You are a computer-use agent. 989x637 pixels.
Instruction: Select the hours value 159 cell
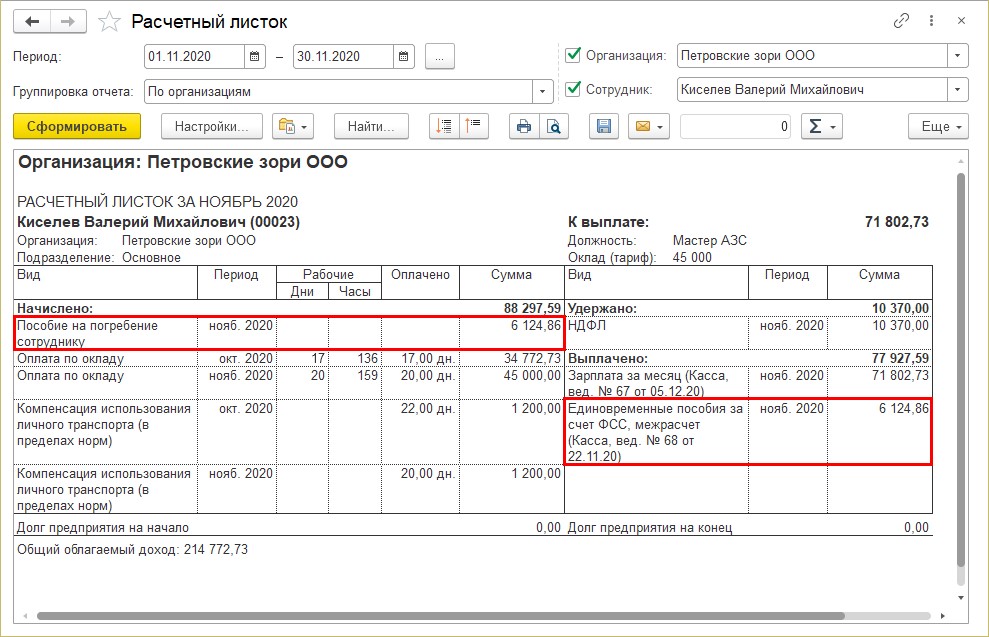pyautogui.click(x=355, y=382)
